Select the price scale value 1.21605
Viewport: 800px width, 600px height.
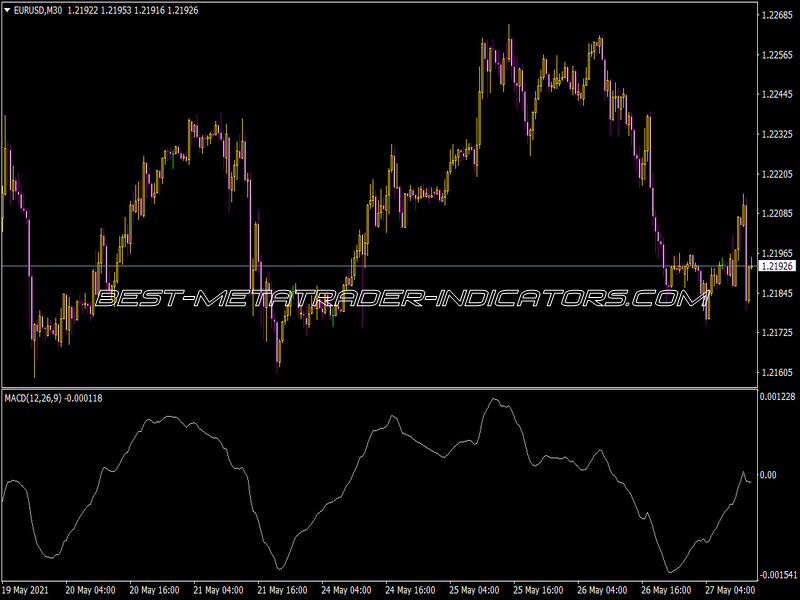click(x=777, y=372)
